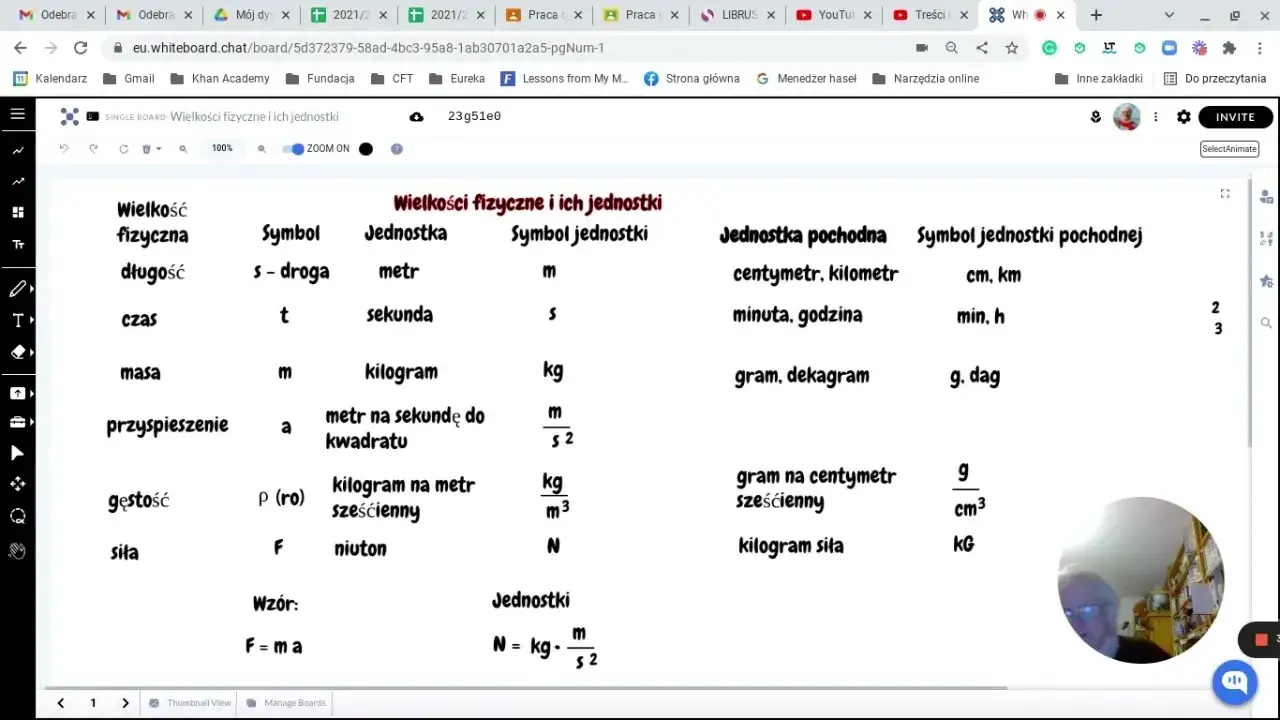Expand the pencil tool options arrow

31,288
